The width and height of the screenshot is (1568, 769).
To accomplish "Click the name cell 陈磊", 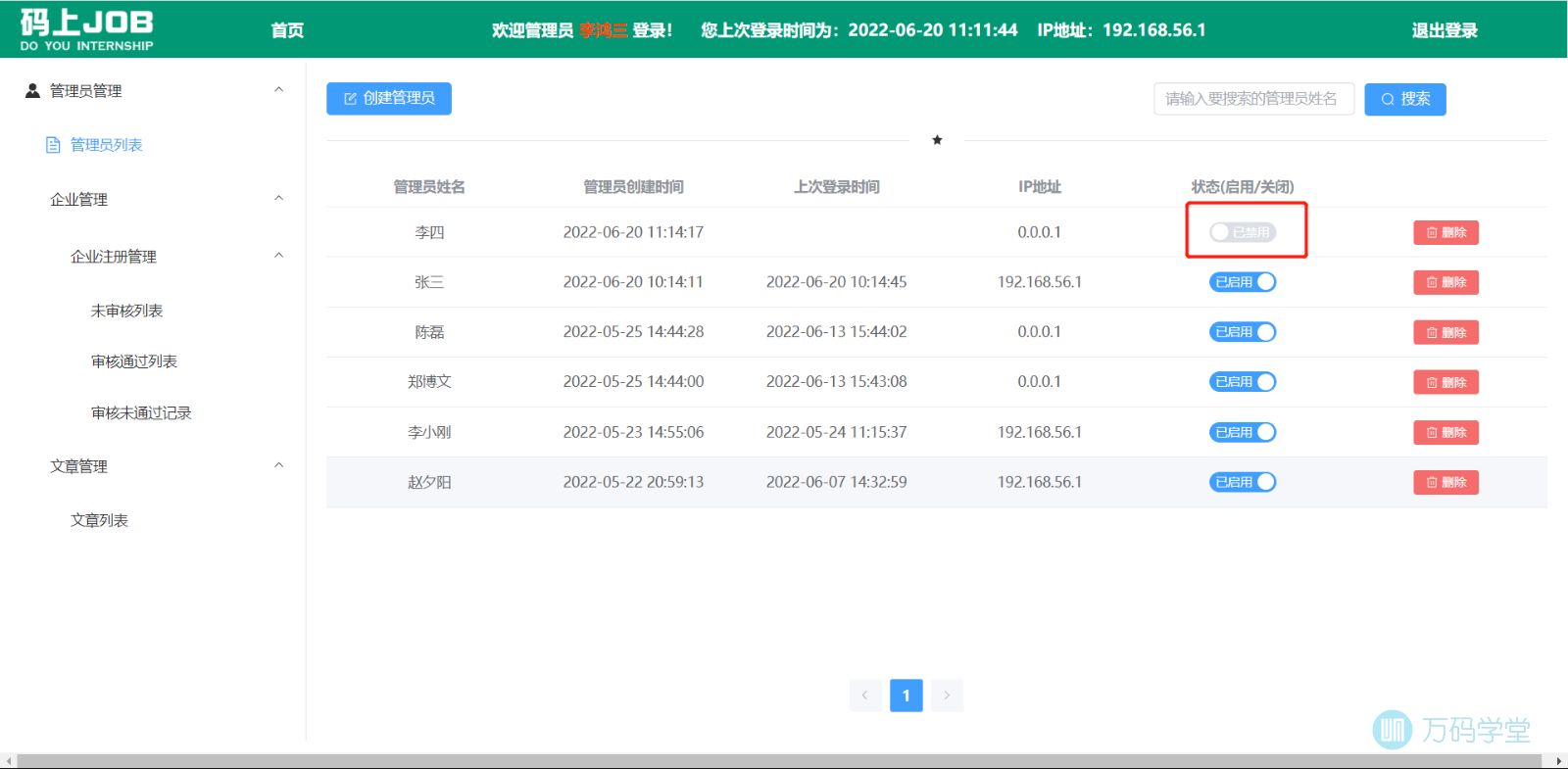I will coord(429,332).
